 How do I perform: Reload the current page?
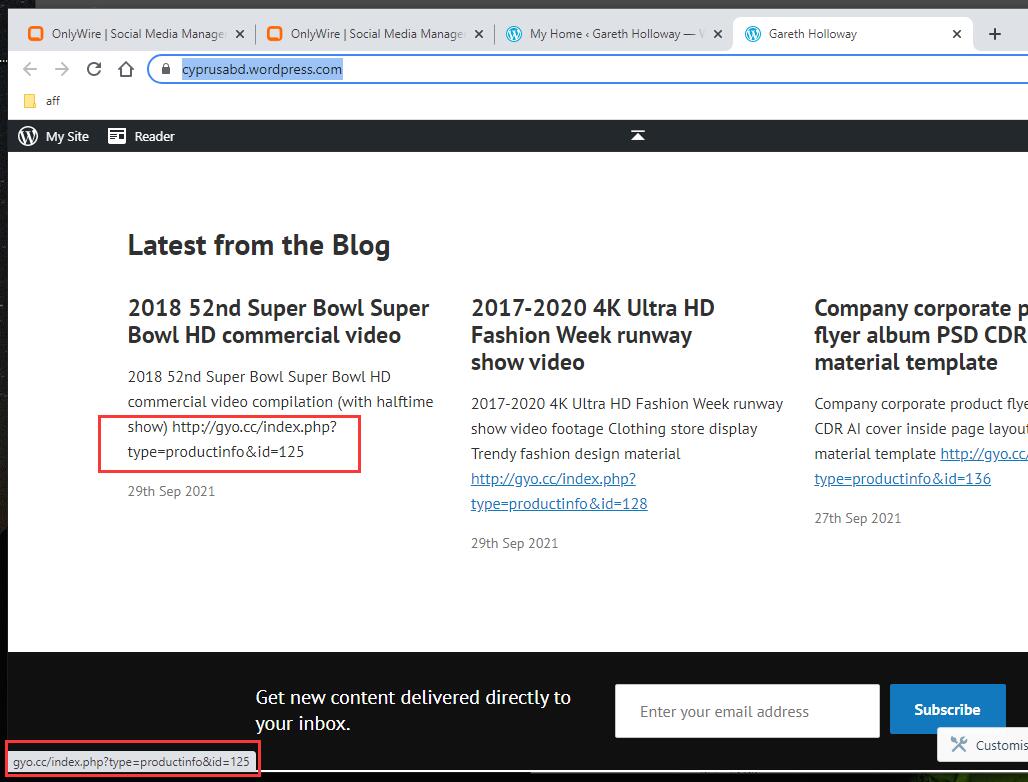coord(94,69)
